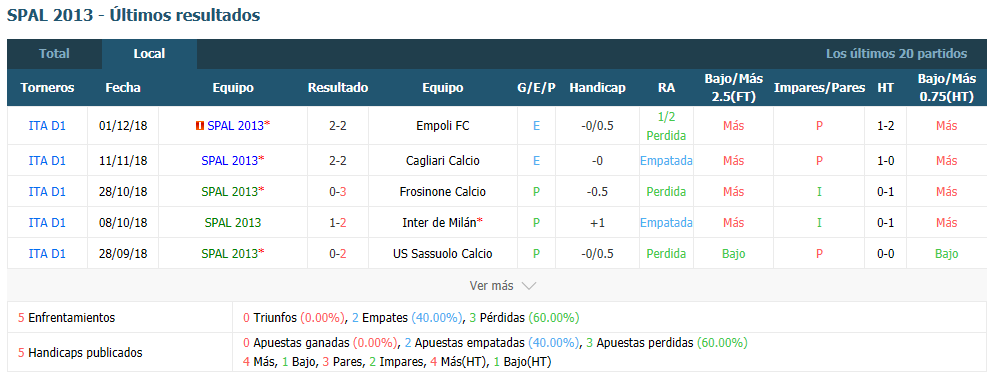This screenshot has width=987, height=380.
Task: Click the 1-2 result against Inter de Milán
Action: [337, 223]
